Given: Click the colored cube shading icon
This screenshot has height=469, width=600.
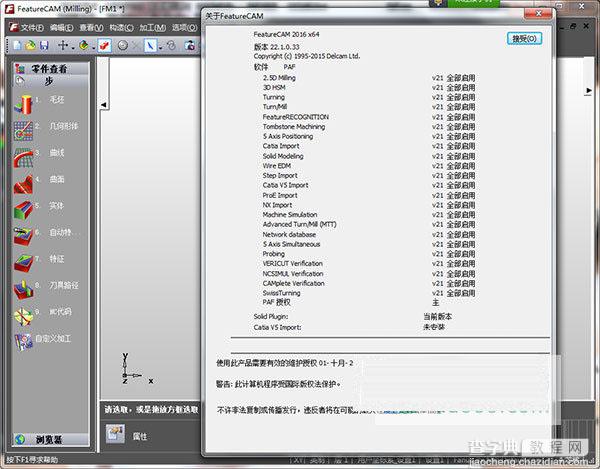Looking at the screenshot, I should coord(83,46).
